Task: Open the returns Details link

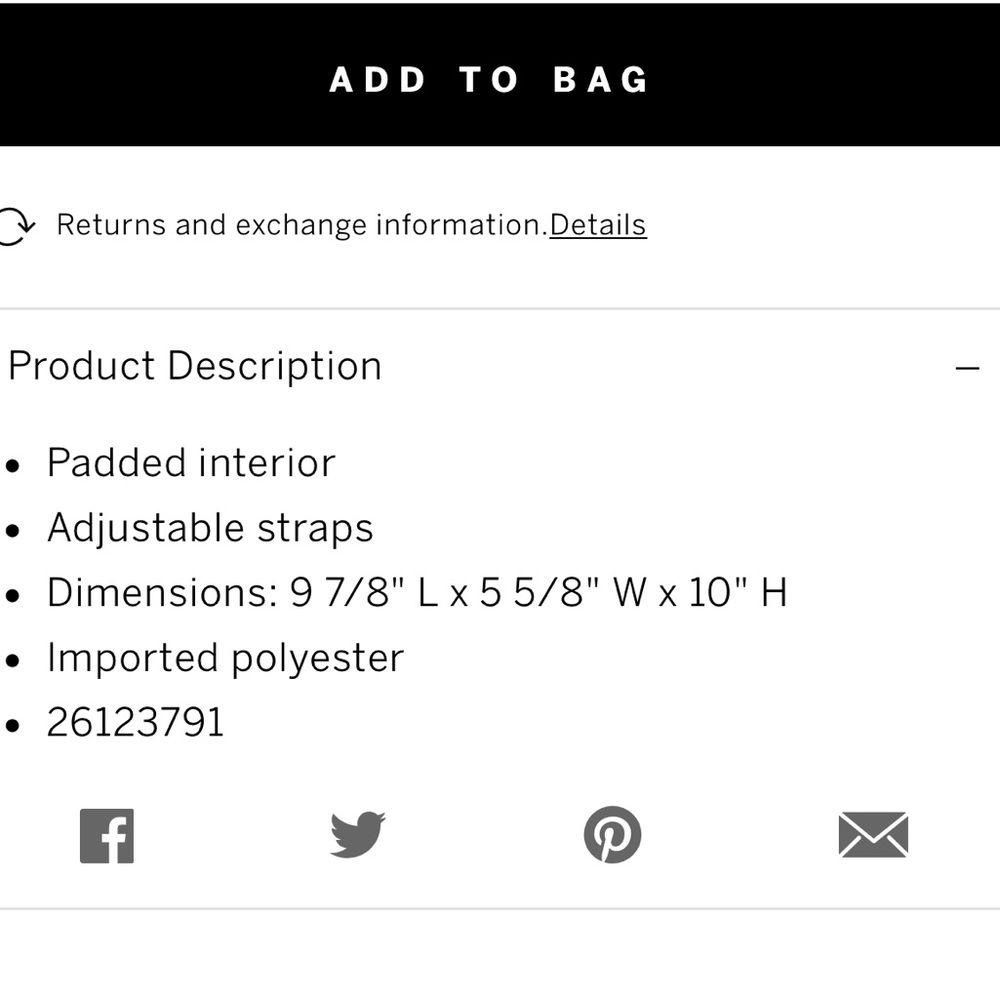Action: click(x=598, y=225)
